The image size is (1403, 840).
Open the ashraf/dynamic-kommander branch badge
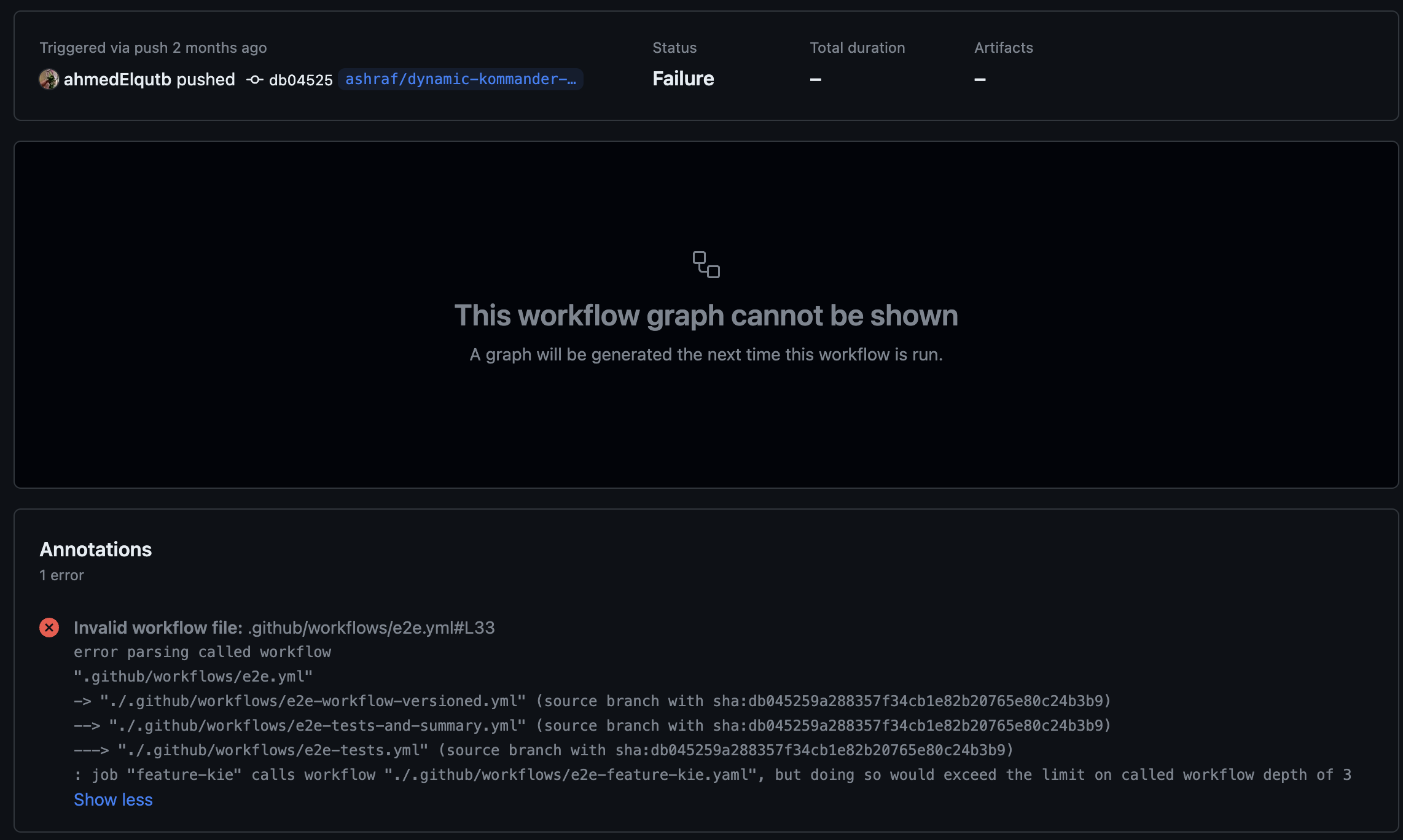coord(459,79)
